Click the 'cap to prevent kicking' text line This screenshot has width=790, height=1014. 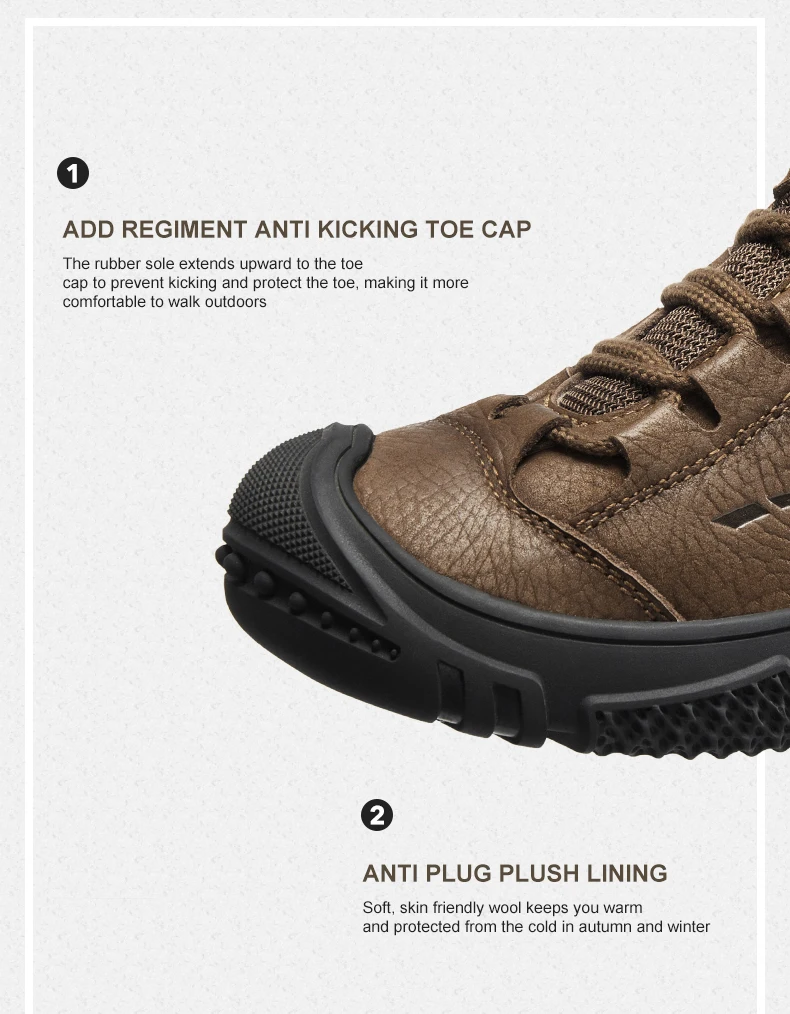pos(266,283)
